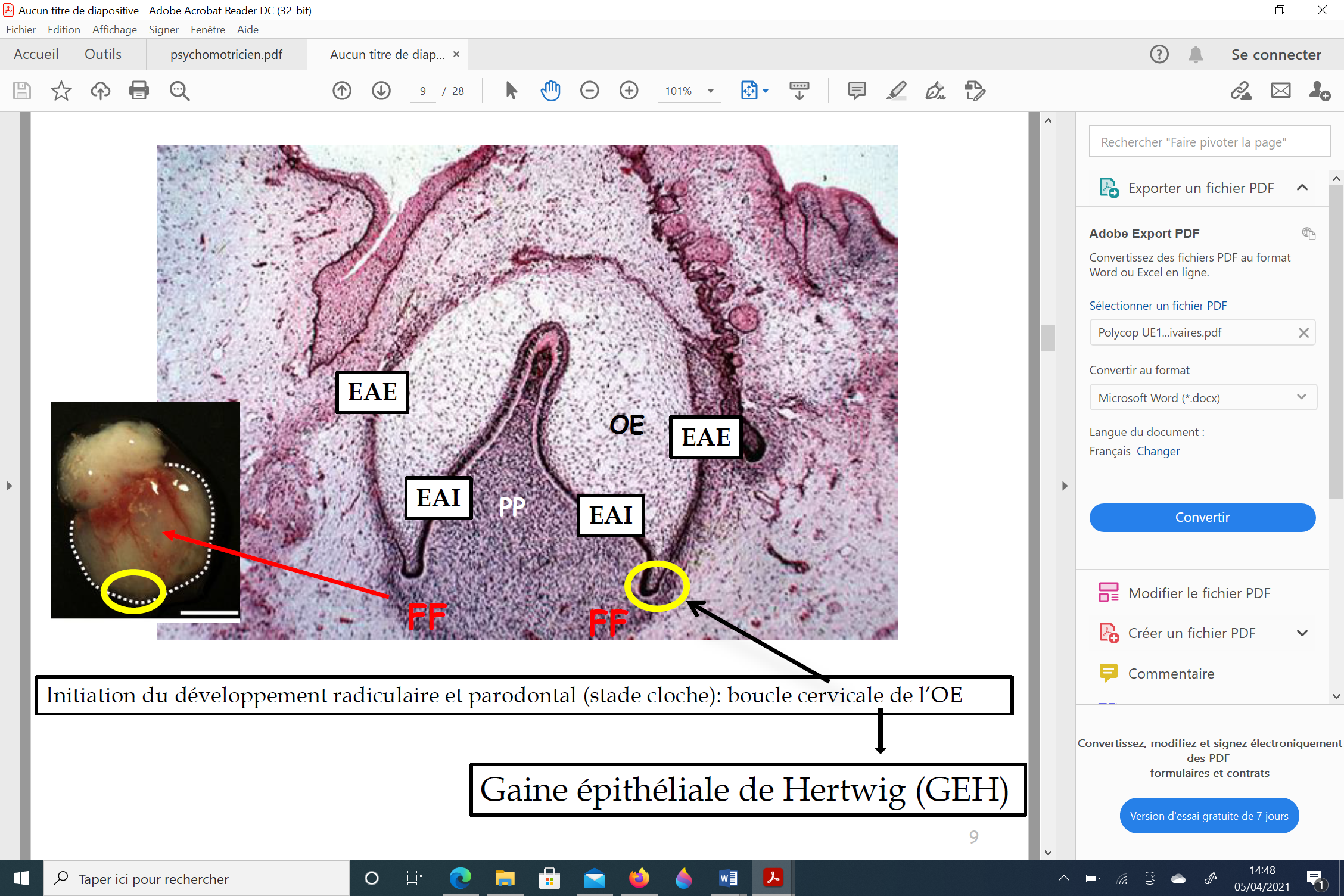Image resolution: width=1344 pixels, height=896 pixels.
Task: Select the arrow selection tool
Action: pos(511,91)
